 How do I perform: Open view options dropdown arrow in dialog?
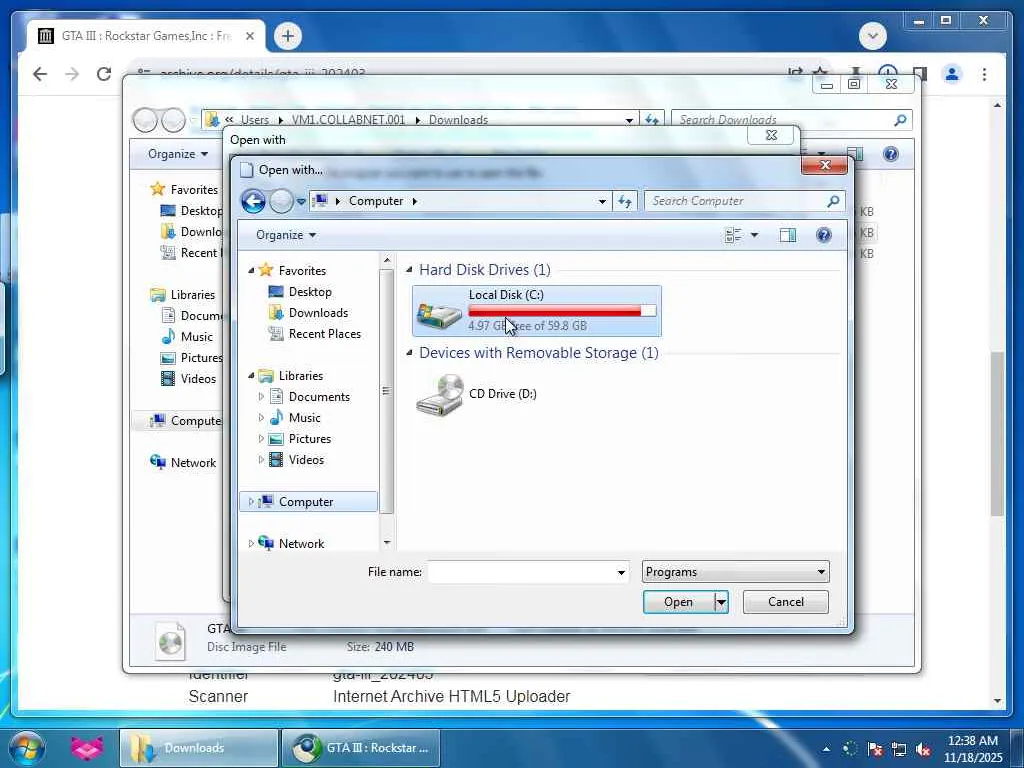pos(754,235)
